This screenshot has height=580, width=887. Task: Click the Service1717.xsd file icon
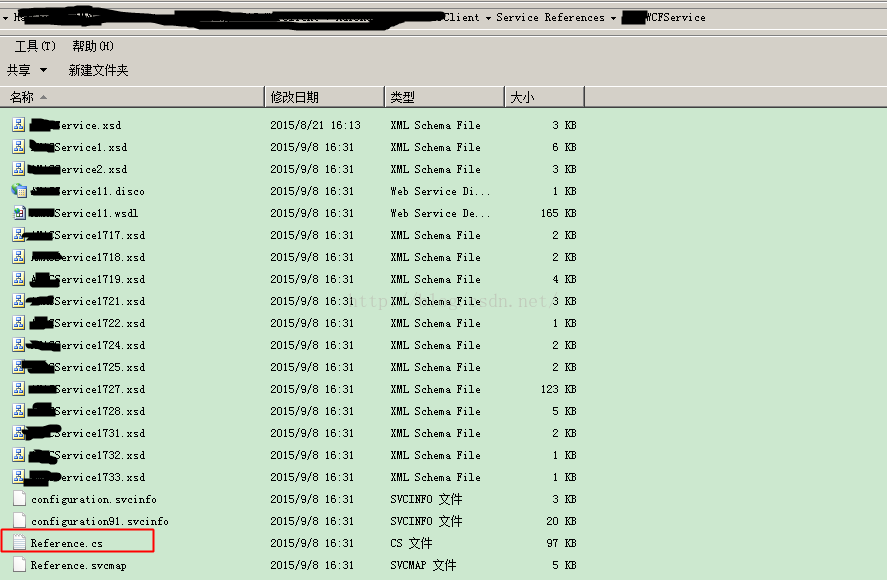19,235
